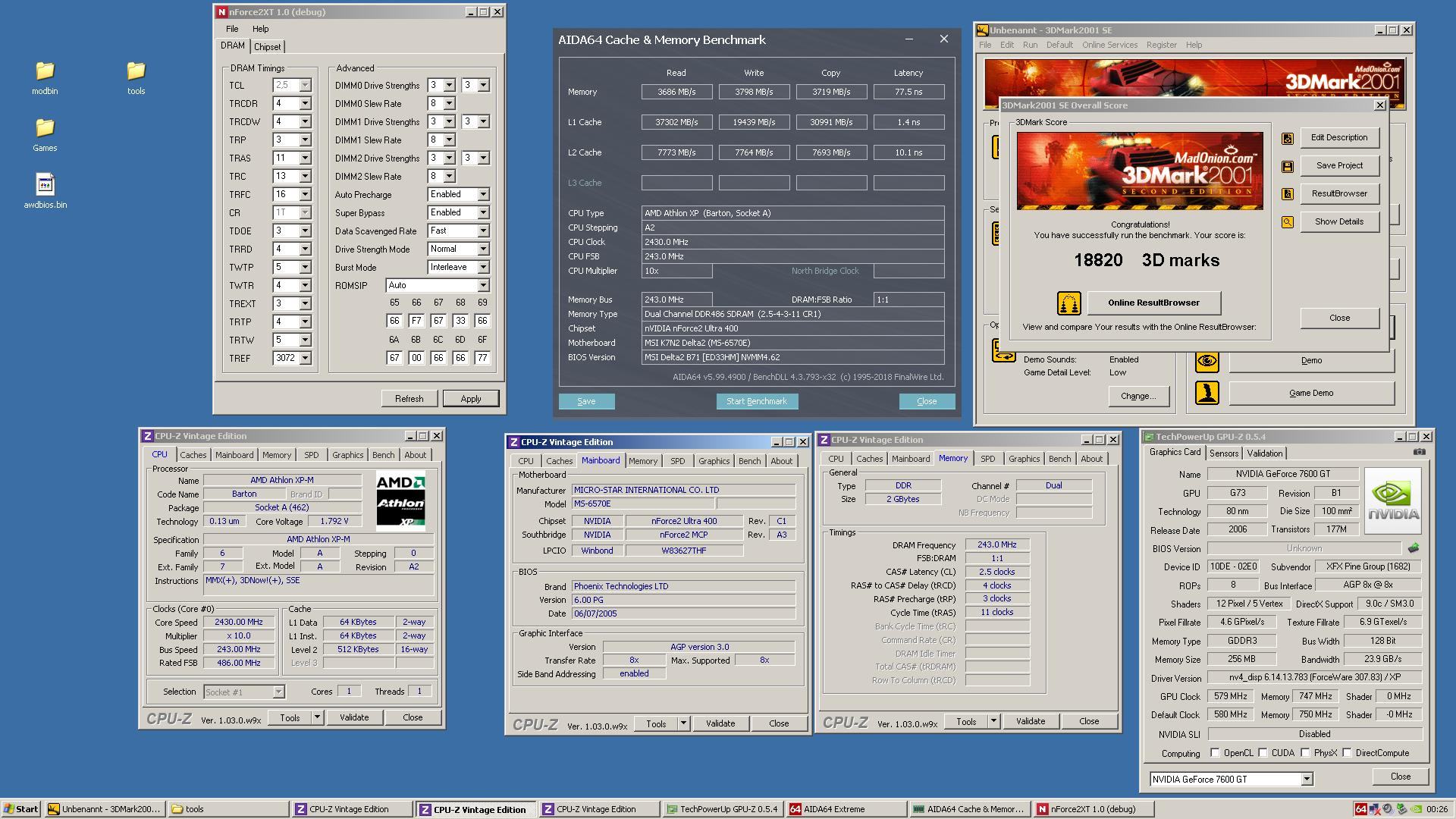Switch to Sensors tab in GPU-Z
Viewport: 1456px width, 819px height.
click(x=1223, y=453)
